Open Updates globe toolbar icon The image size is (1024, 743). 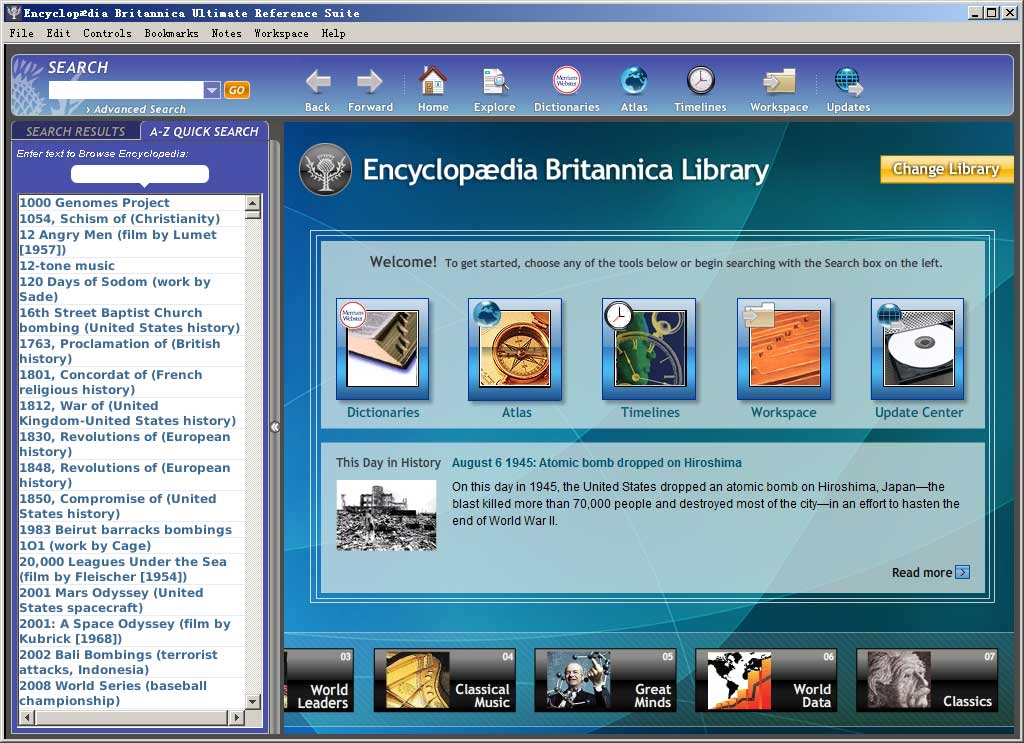coord(848,82)
